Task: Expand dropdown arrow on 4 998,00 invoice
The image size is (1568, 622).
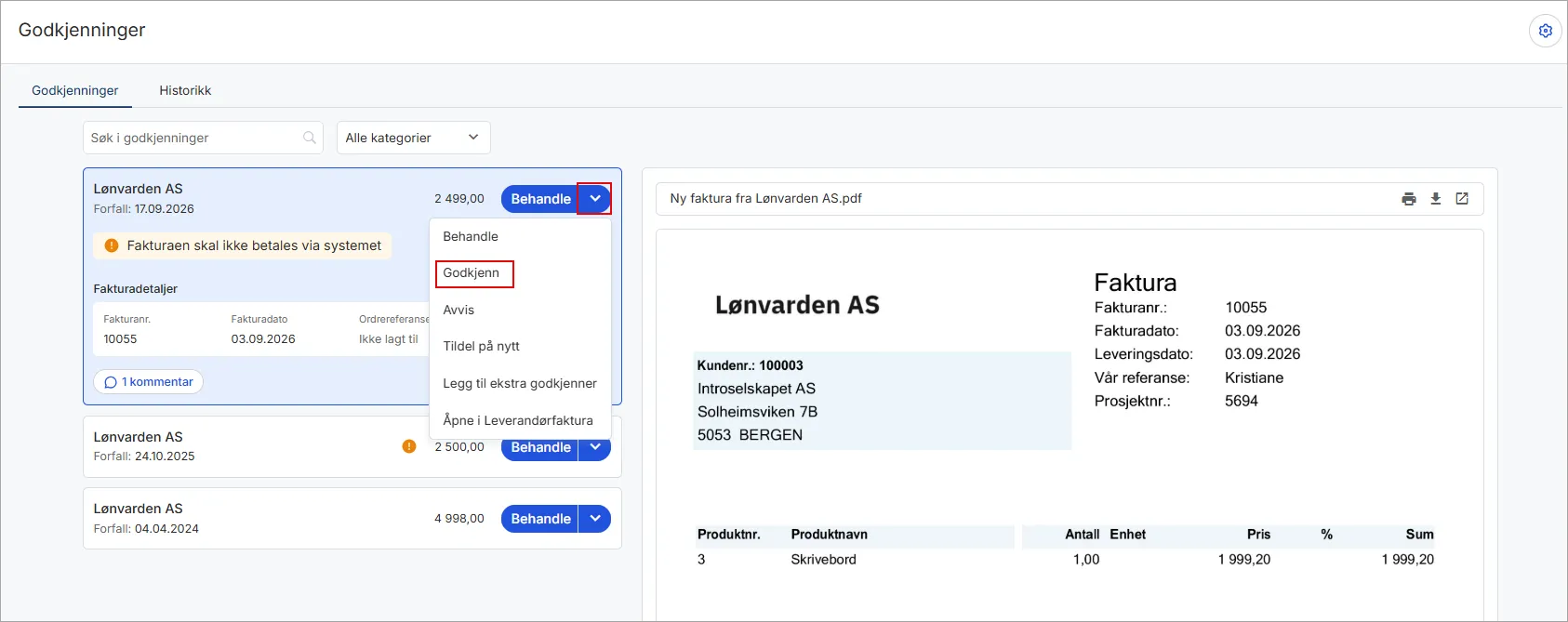Action: click(x=594, y=519)
